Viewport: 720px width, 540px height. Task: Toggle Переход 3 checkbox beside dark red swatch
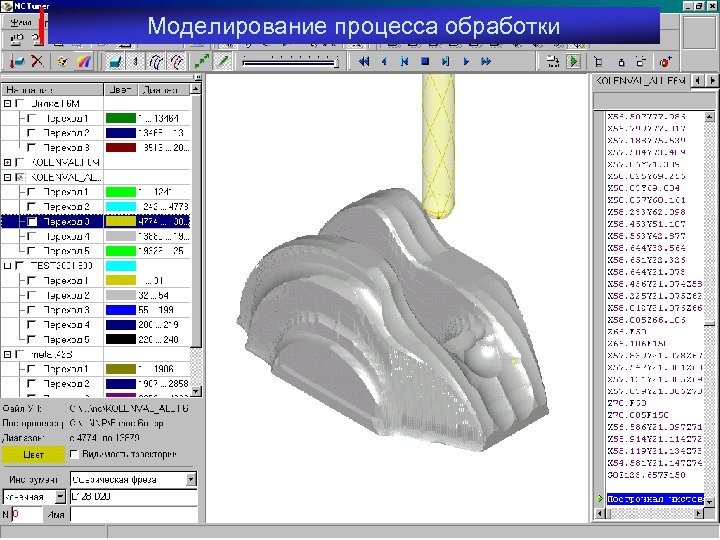32,147
